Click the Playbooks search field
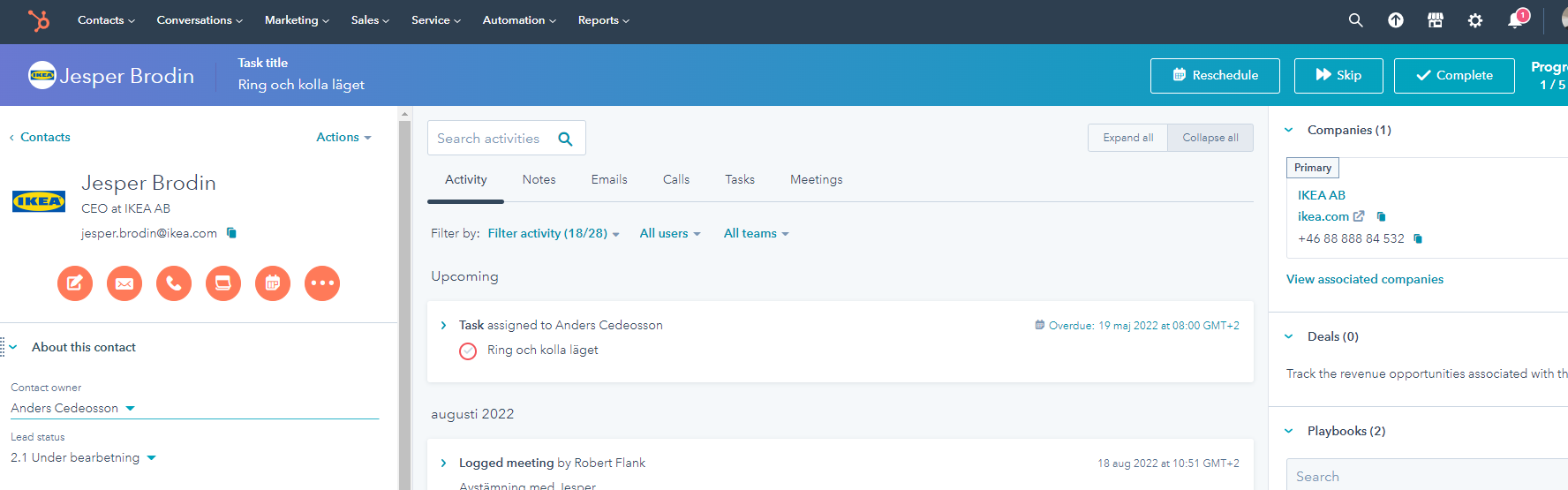 1427,475
